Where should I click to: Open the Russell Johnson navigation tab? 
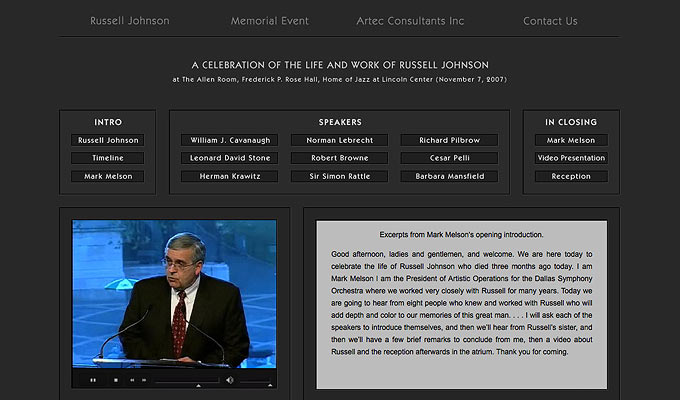[x=129, y=20]
